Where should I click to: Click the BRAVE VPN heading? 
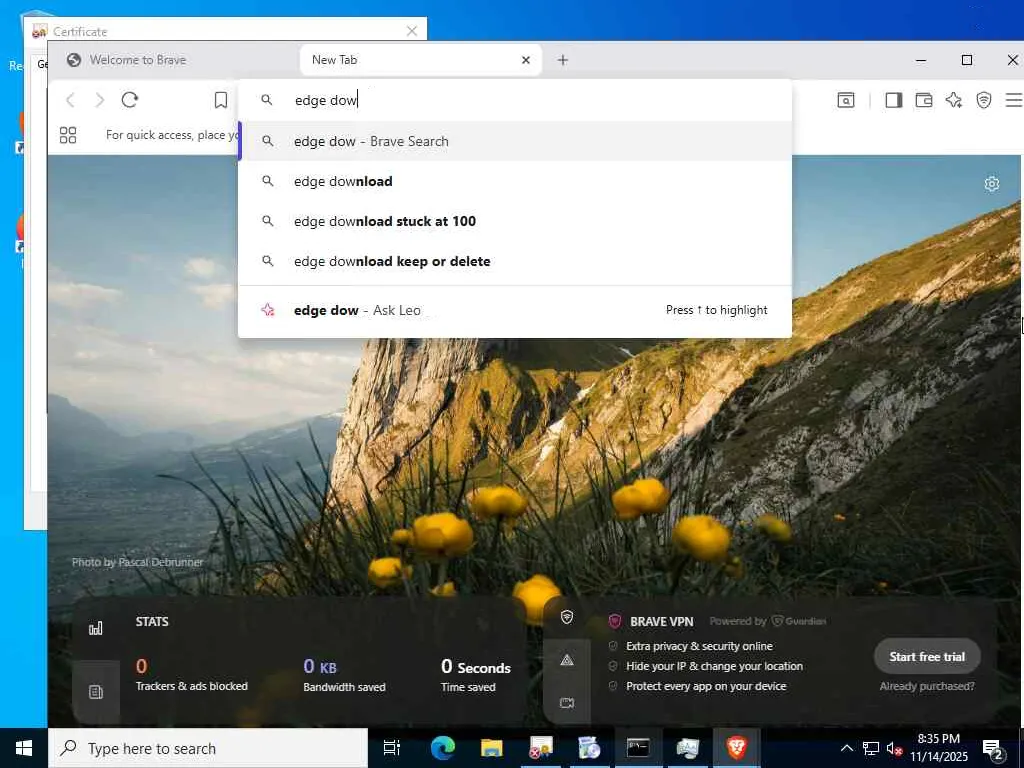click(x=661, y=622)
